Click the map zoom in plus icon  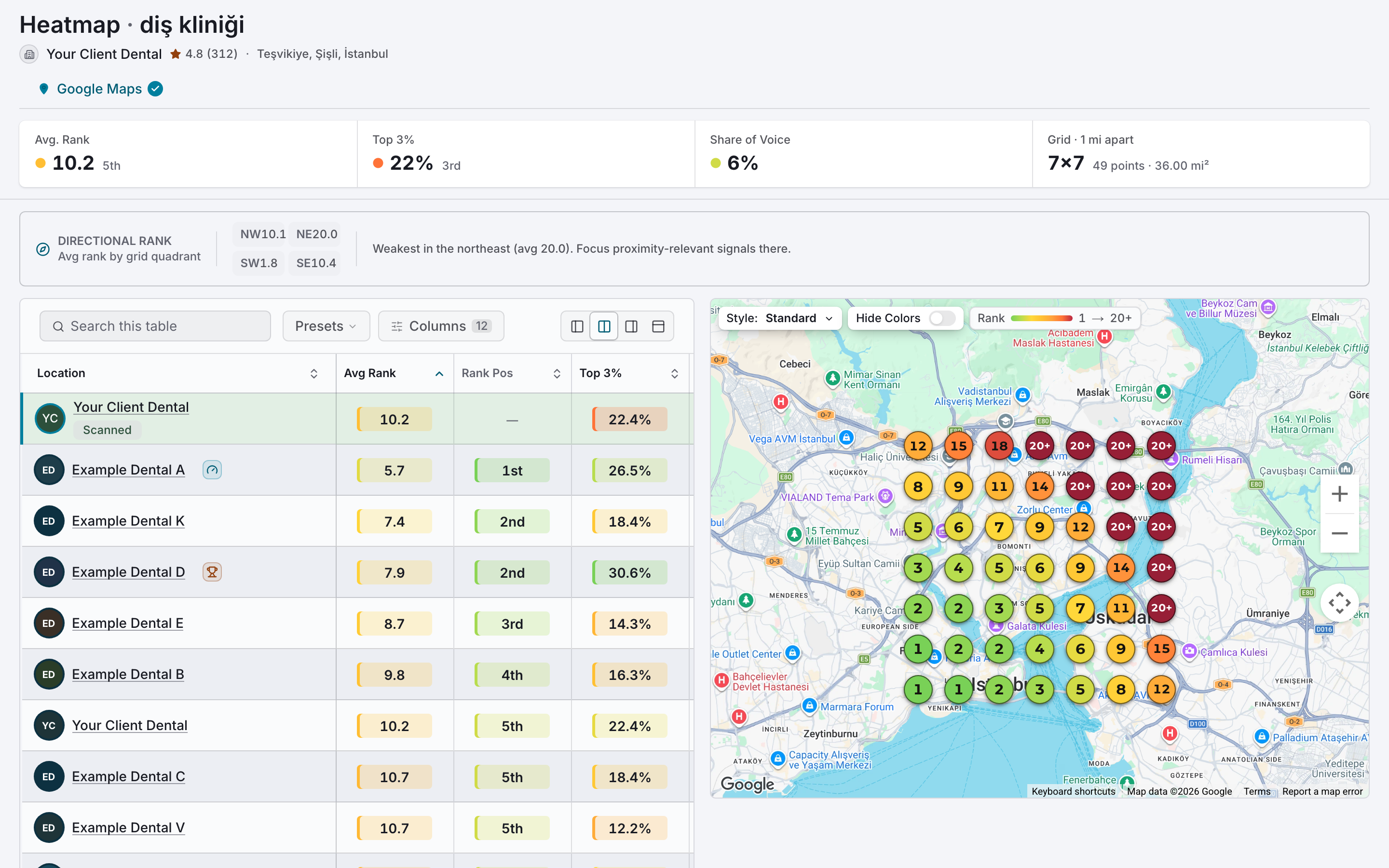point(1339,494)
